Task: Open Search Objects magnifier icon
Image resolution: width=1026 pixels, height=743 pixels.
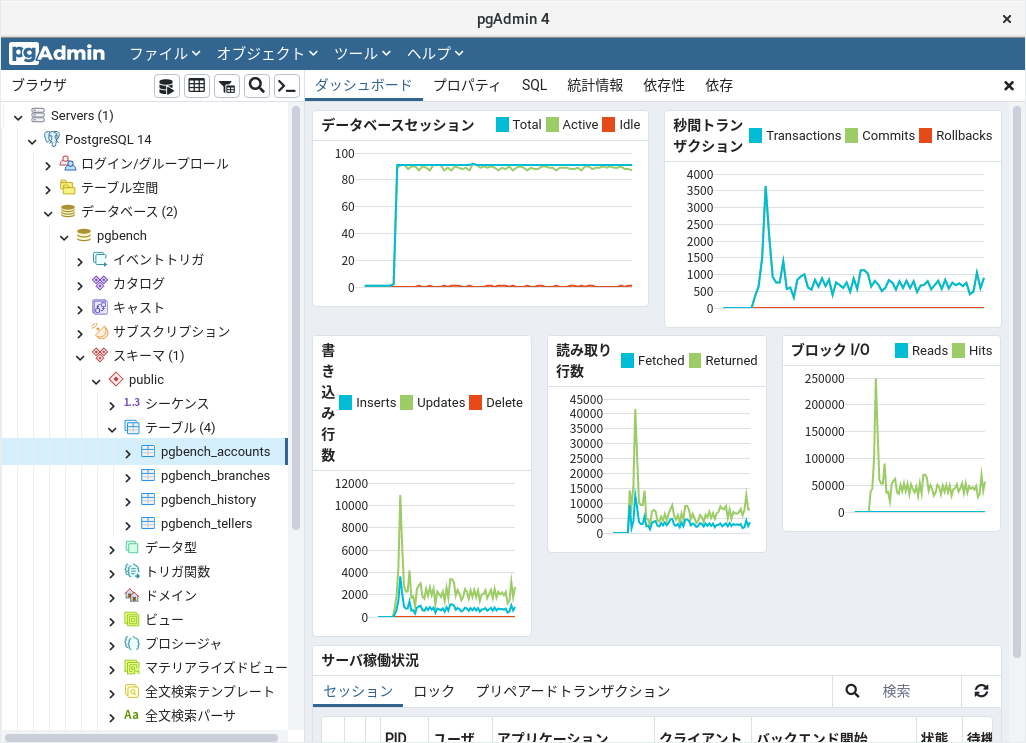Action: pos(257,86)
